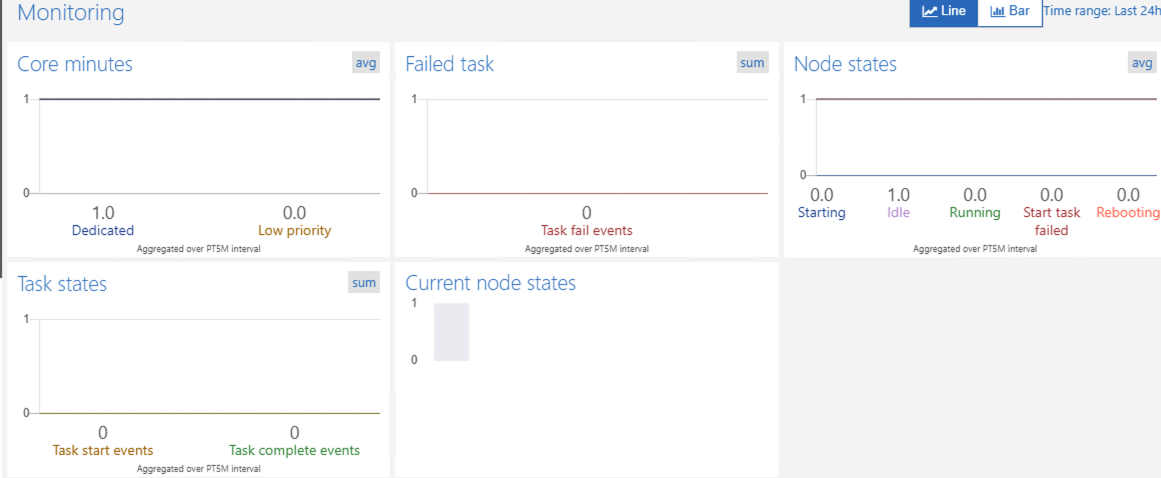Switch to the Bar chart view
The width and height of the screenshot is (1161, 478).
[x=1009, y=12]
